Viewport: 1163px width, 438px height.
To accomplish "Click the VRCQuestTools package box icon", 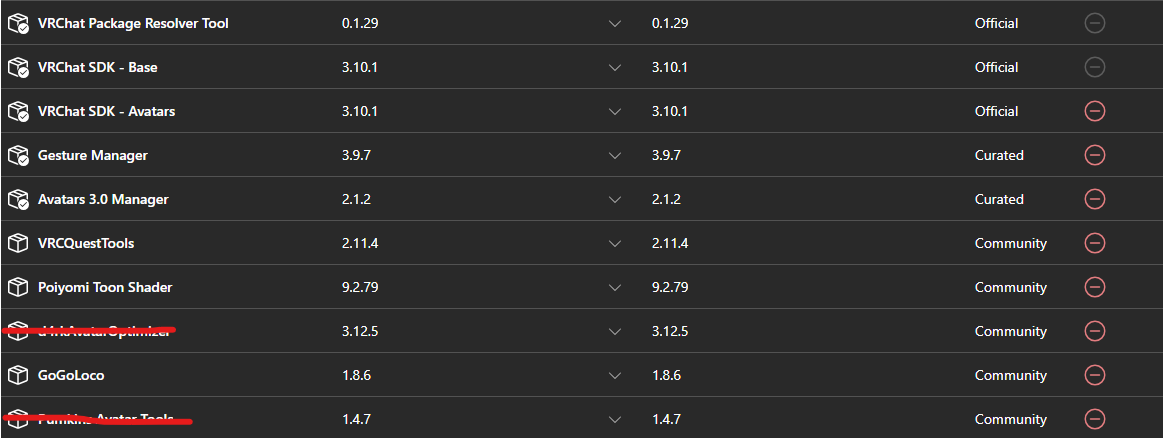I will point(17,243).
